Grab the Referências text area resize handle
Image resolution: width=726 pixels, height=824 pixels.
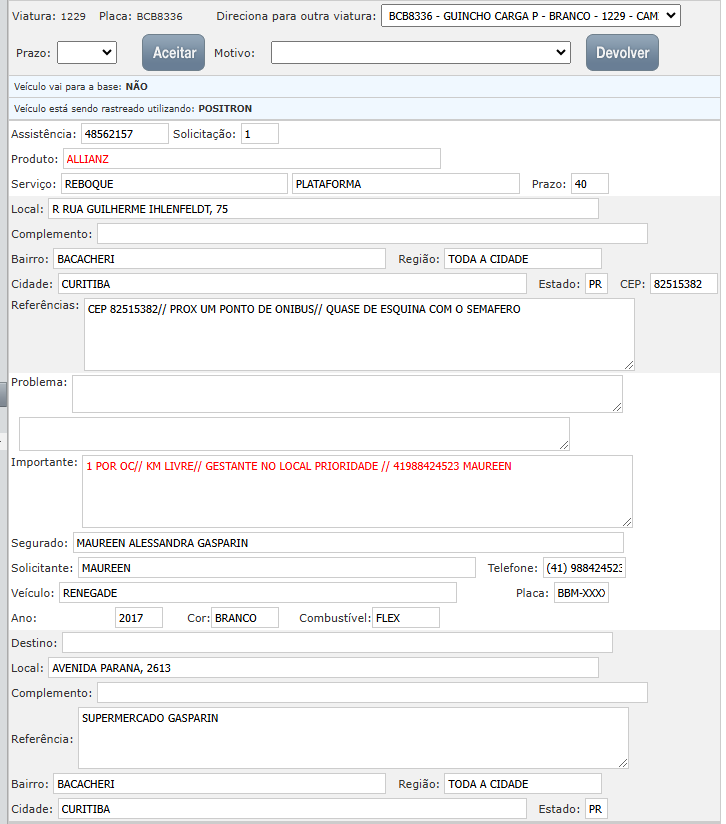[628, 364]
